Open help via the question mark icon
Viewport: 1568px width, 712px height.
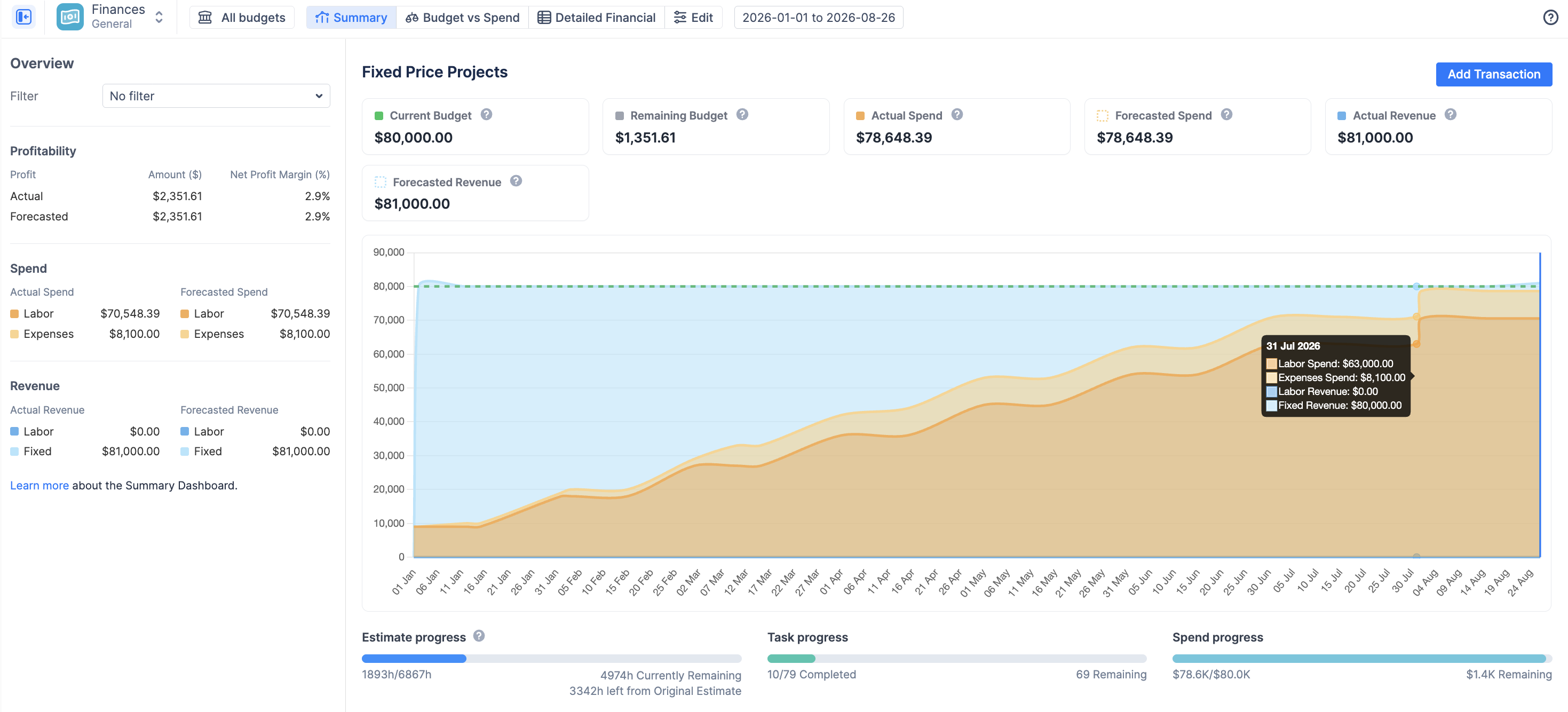pyautogui.click(x=1550, y=18)
